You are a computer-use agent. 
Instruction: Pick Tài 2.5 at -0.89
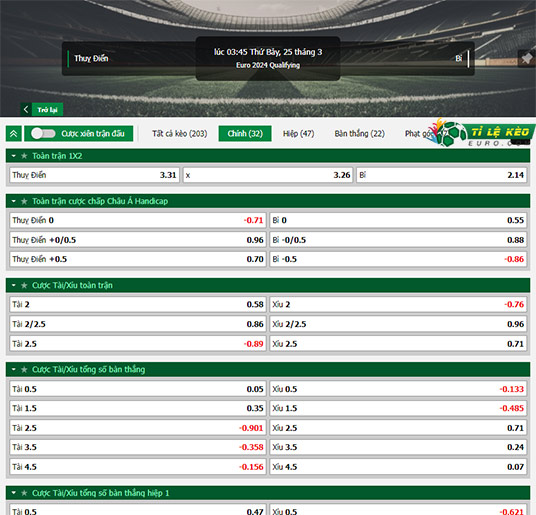point(138,344)
